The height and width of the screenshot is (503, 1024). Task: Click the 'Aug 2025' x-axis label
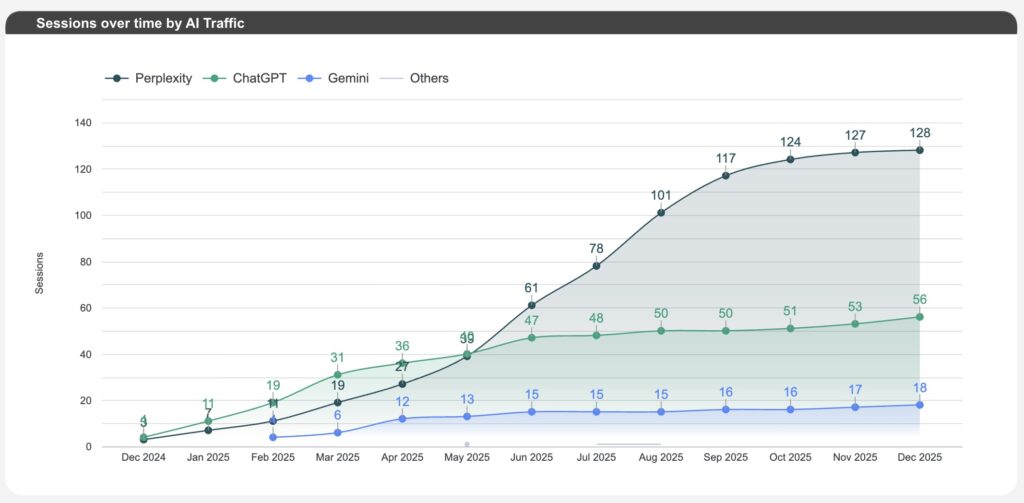(x=661, y=457)
